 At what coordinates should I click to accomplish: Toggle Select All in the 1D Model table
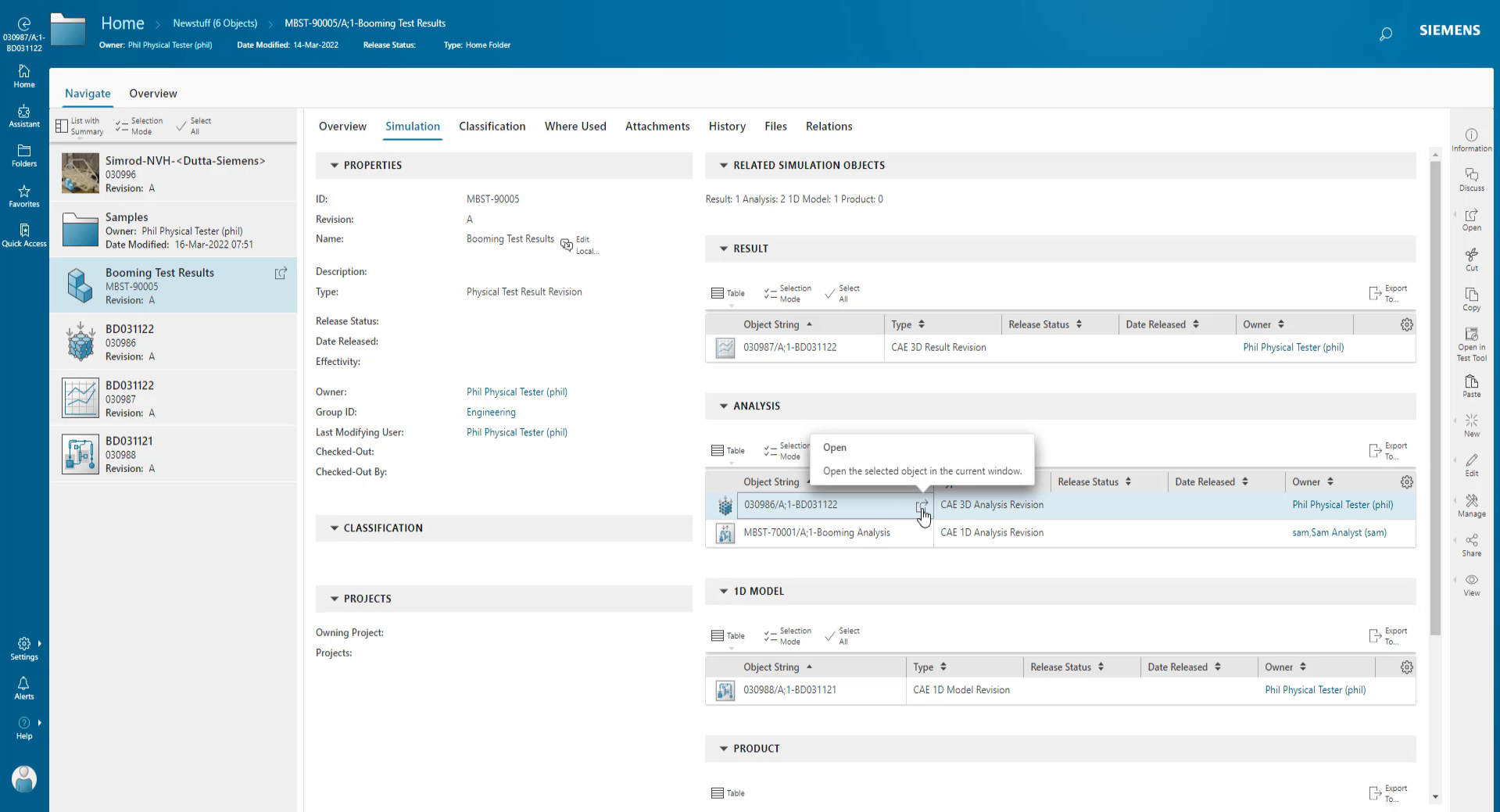[842, 636]
